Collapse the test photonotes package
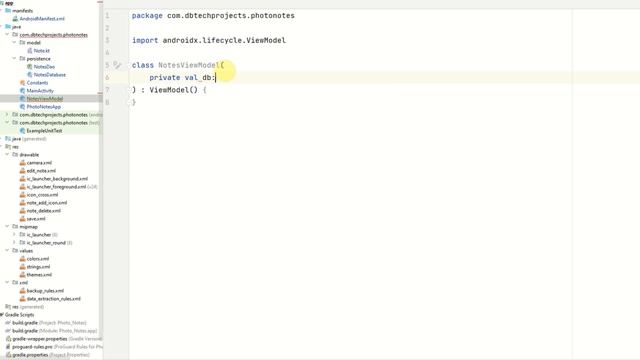 [7, 122]
